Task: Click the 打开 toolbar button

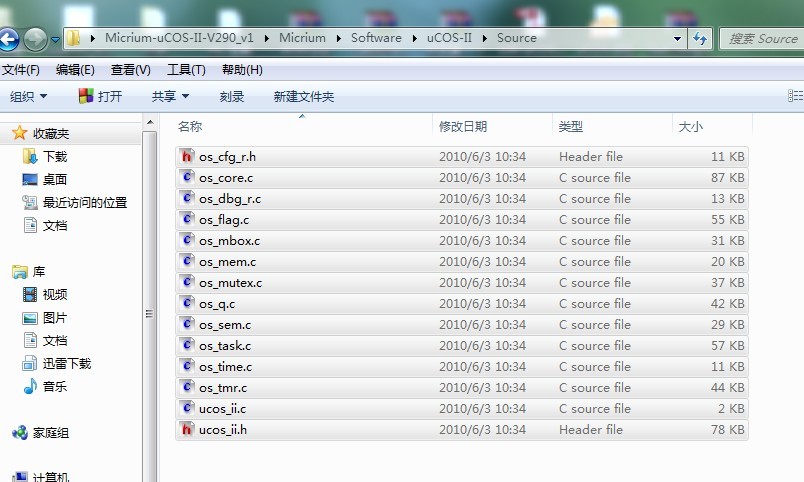Action: 100,96
